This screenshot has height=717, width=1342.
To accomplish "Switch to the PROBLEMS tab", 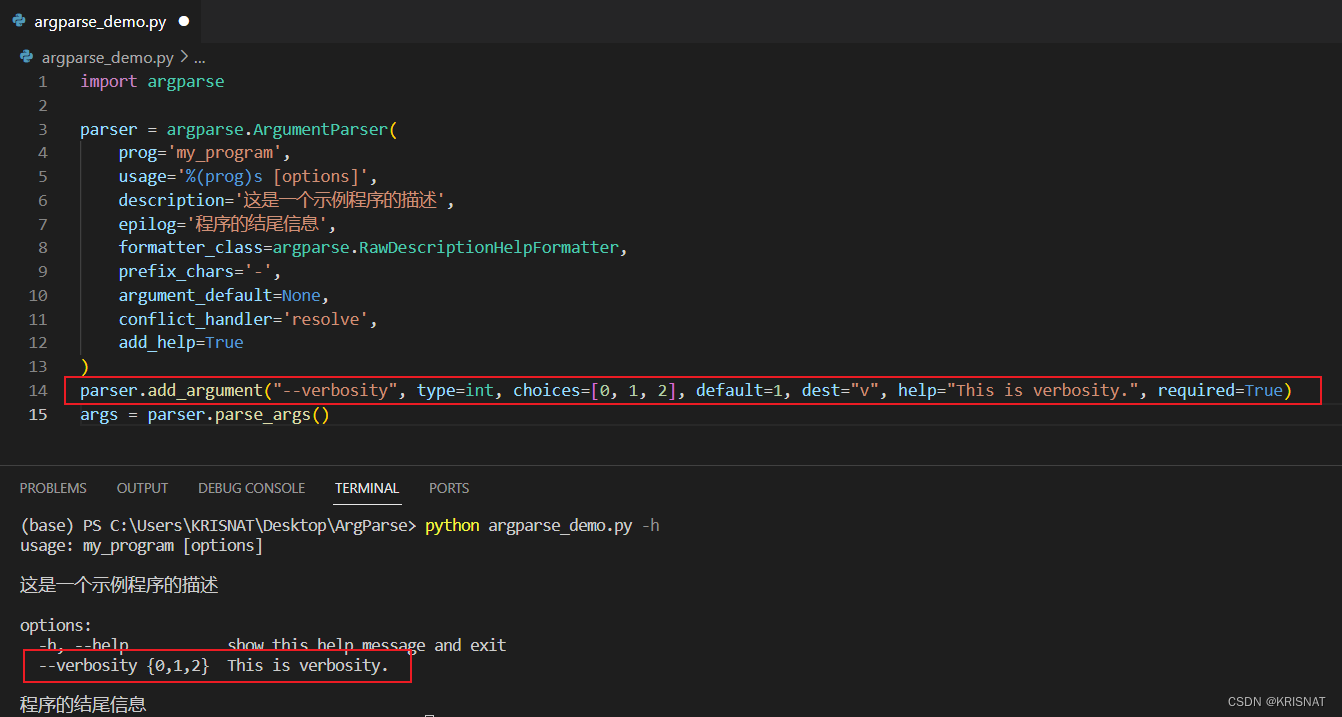I will [53, 488].
